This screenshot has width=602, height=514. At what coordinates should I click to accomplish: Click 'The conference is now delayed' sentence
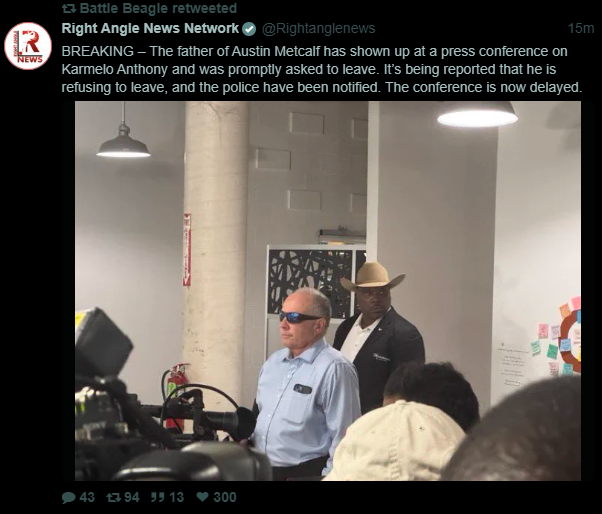pyautogui.click(x=483, y=88)
